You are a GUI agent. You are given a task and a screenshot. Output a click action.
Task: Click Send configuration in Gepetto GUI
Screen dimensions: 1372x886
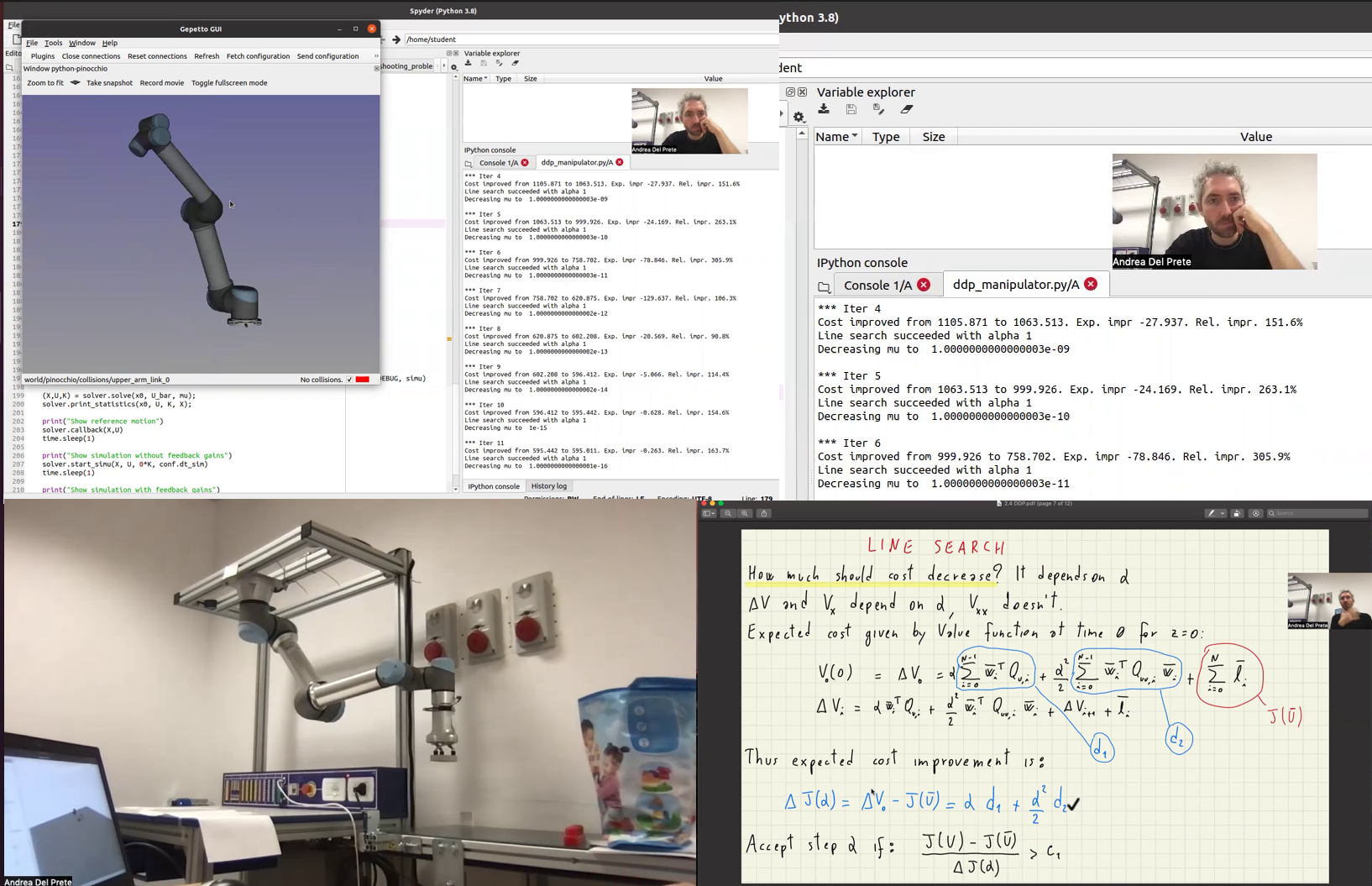(328, 56)
